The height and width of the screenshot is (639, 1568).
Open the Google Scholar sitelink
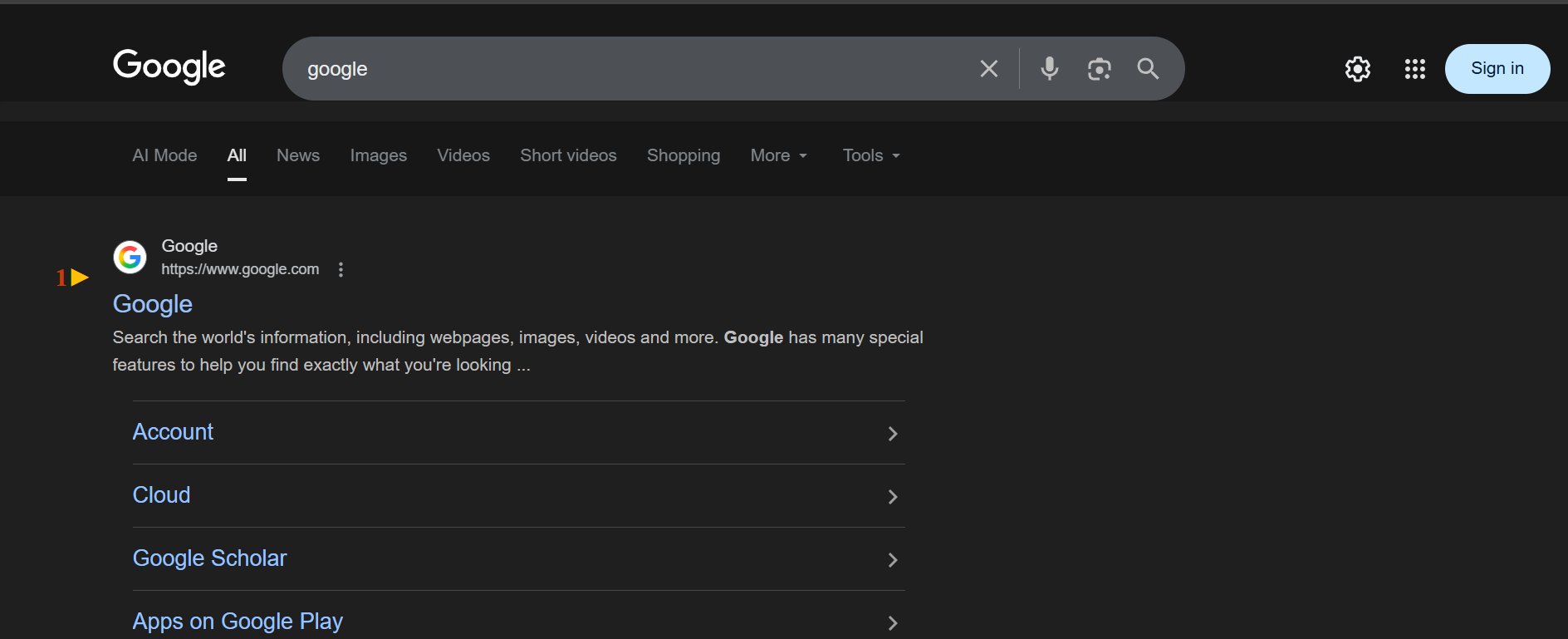tap(209, 558)
